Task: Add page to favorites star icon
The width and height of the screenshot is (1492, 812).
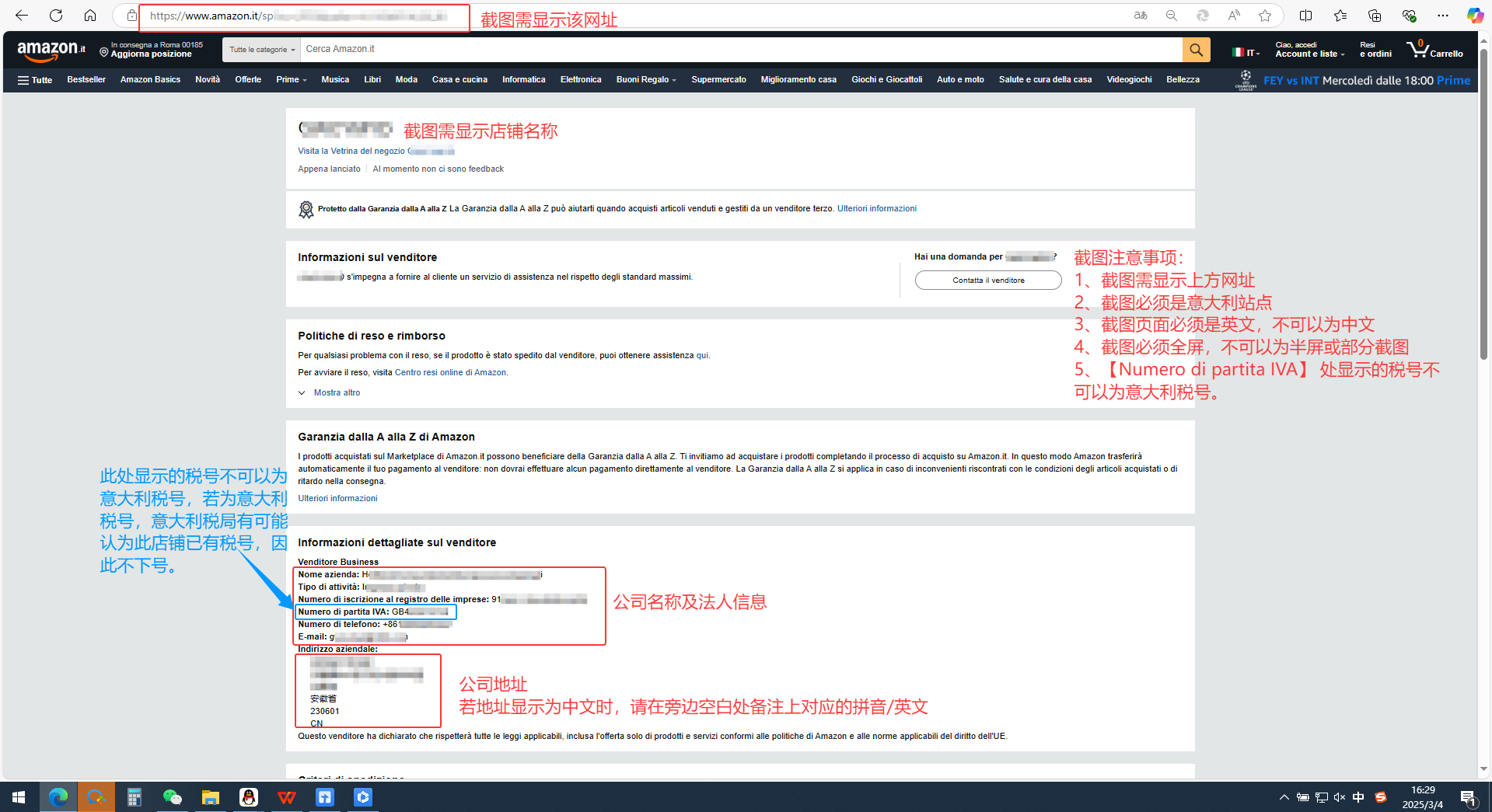Action: pyautogui.click(x=1265, y=16)
